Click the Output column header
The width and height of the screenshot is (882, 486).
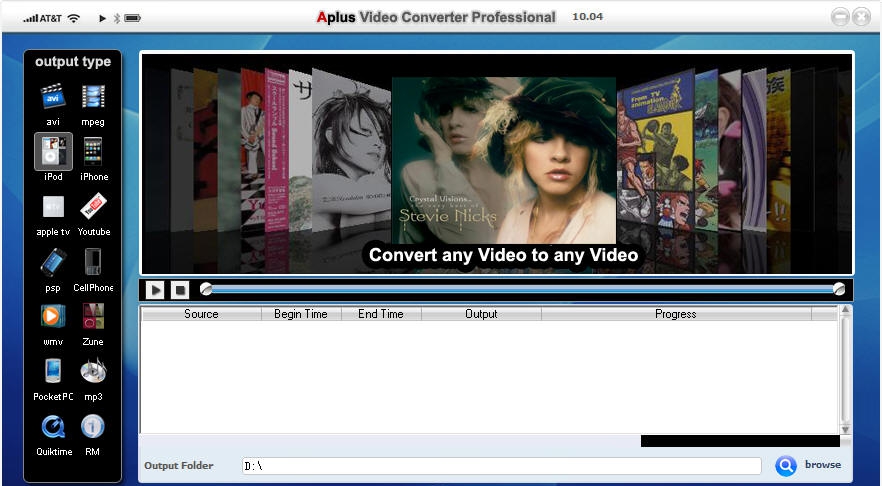pos(481,314)
